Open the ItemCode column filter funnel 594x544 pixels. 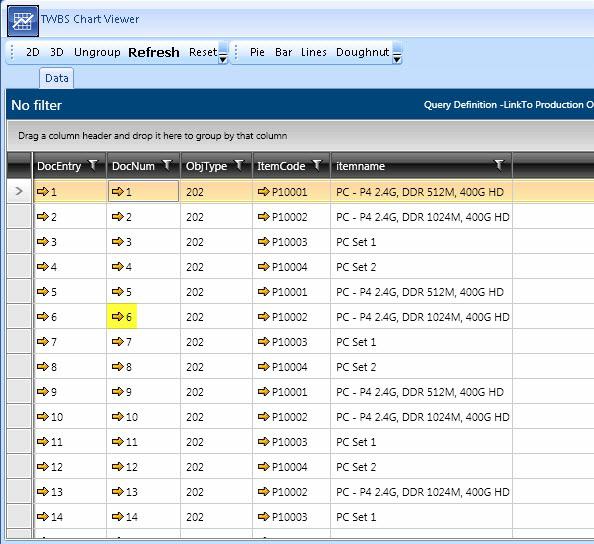pos(317,165)
